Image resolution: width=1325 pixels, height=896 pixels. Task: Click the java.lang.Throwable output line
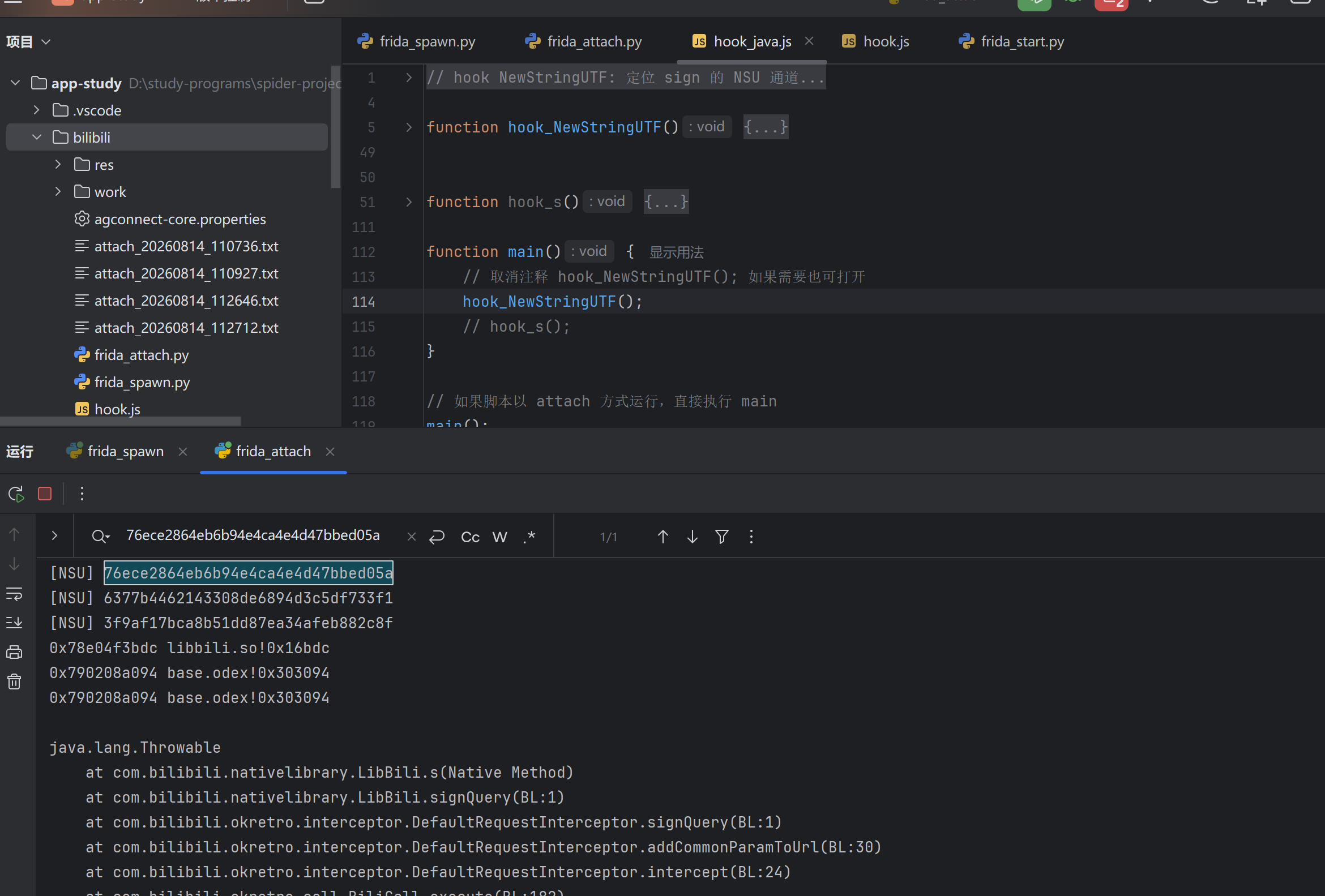[135, 748]
